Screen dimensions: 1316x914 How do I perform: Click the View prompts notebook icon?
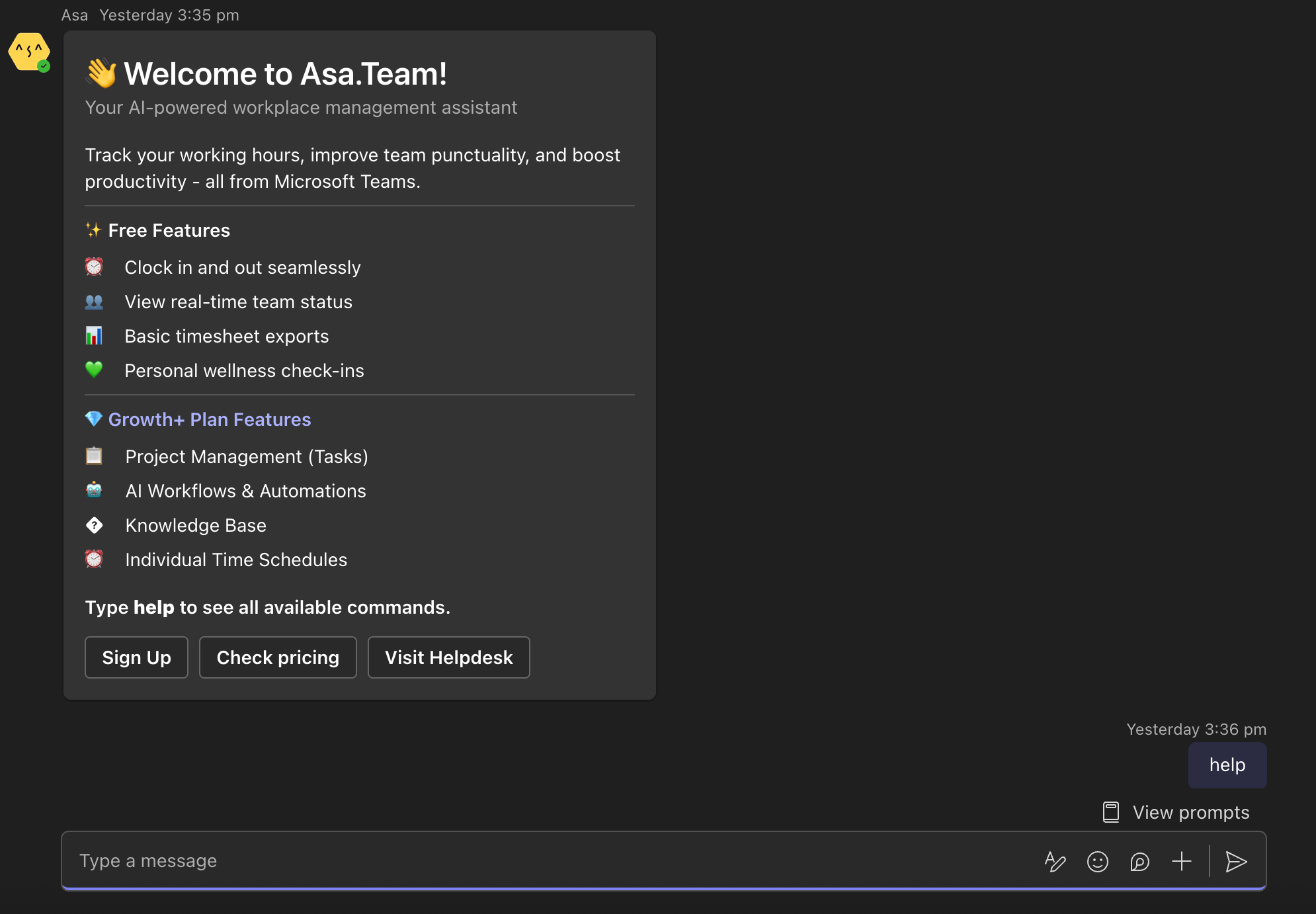(x=1111, y=812)
